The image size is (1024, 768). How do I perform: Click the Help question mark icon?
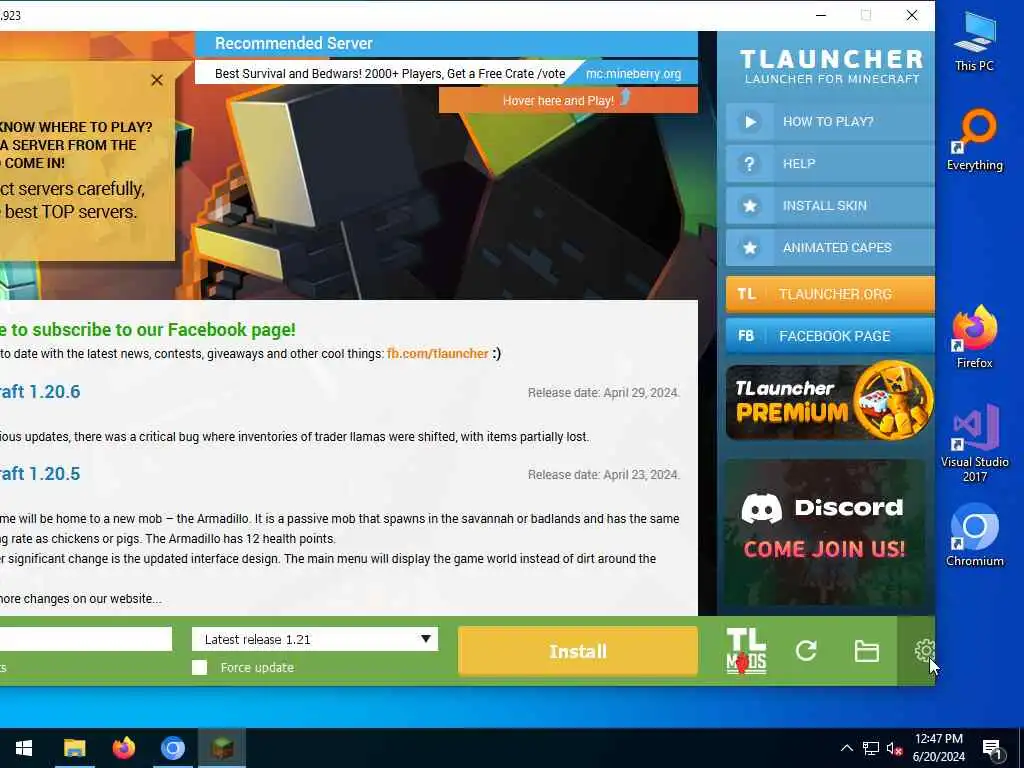tap(750, 163)
